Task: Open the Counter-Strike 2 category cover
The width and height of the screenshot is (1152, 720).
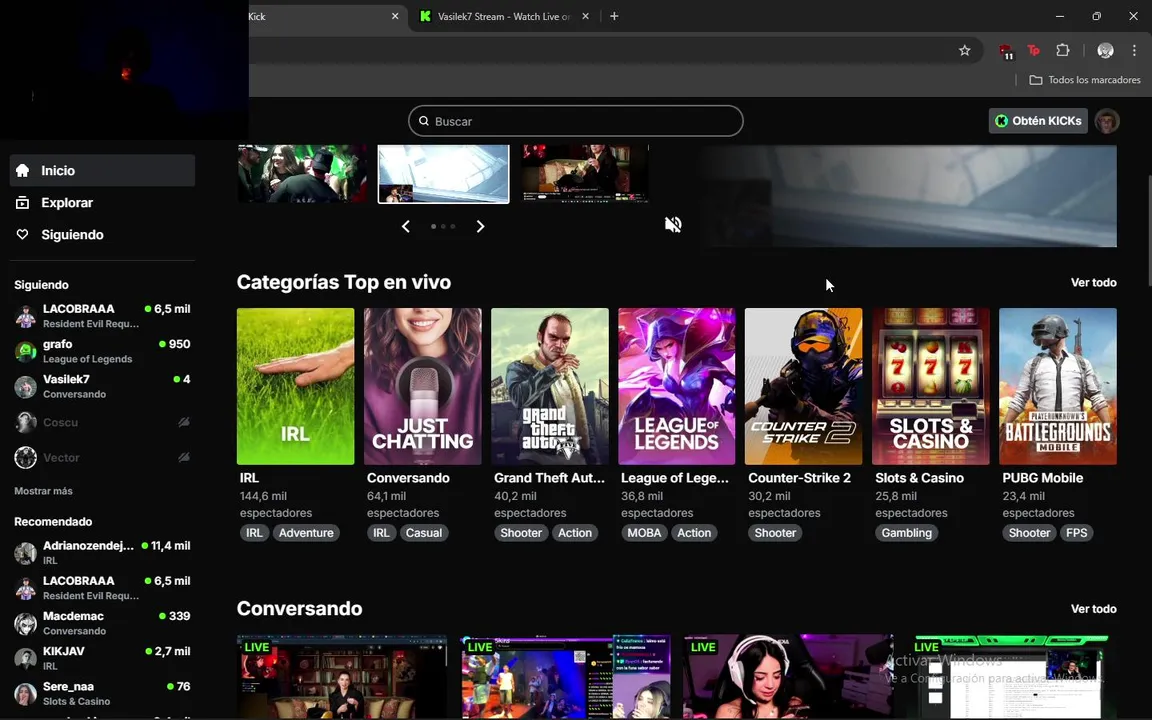Action: pos(804,386)
